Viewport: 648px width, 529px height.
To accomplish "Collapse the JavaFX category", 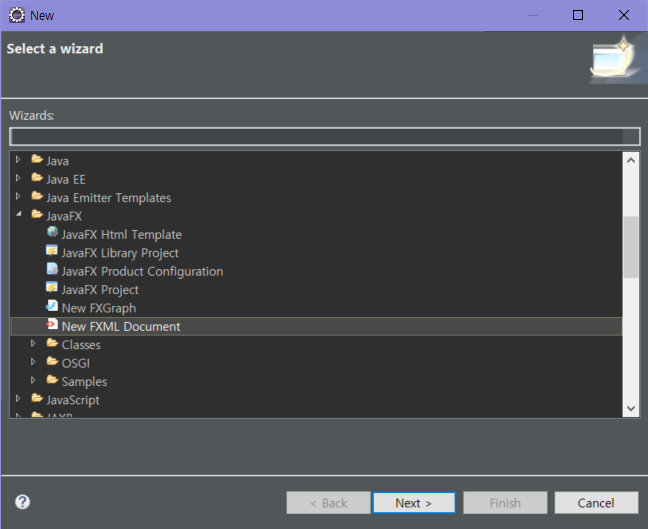I will point(19,214).
